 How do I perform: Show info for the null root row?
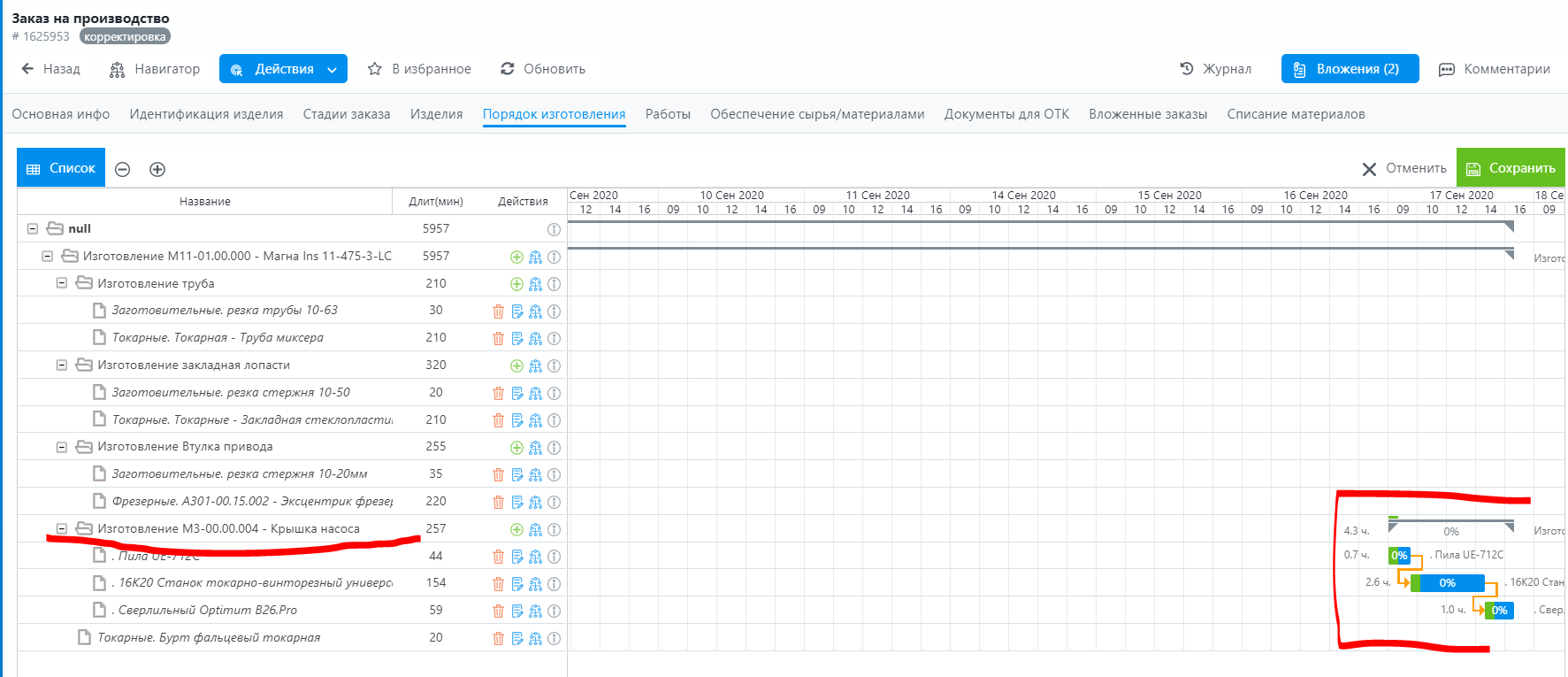click(554, 229)
